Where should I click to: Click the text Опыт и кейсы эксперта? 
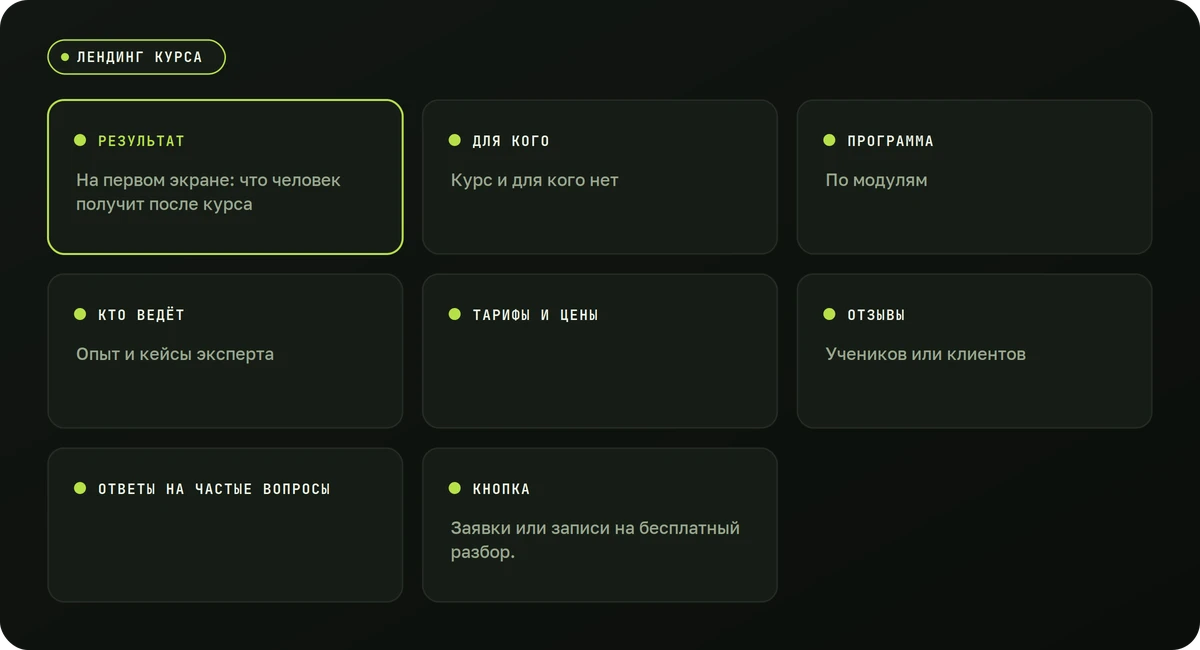coord(175,354)
